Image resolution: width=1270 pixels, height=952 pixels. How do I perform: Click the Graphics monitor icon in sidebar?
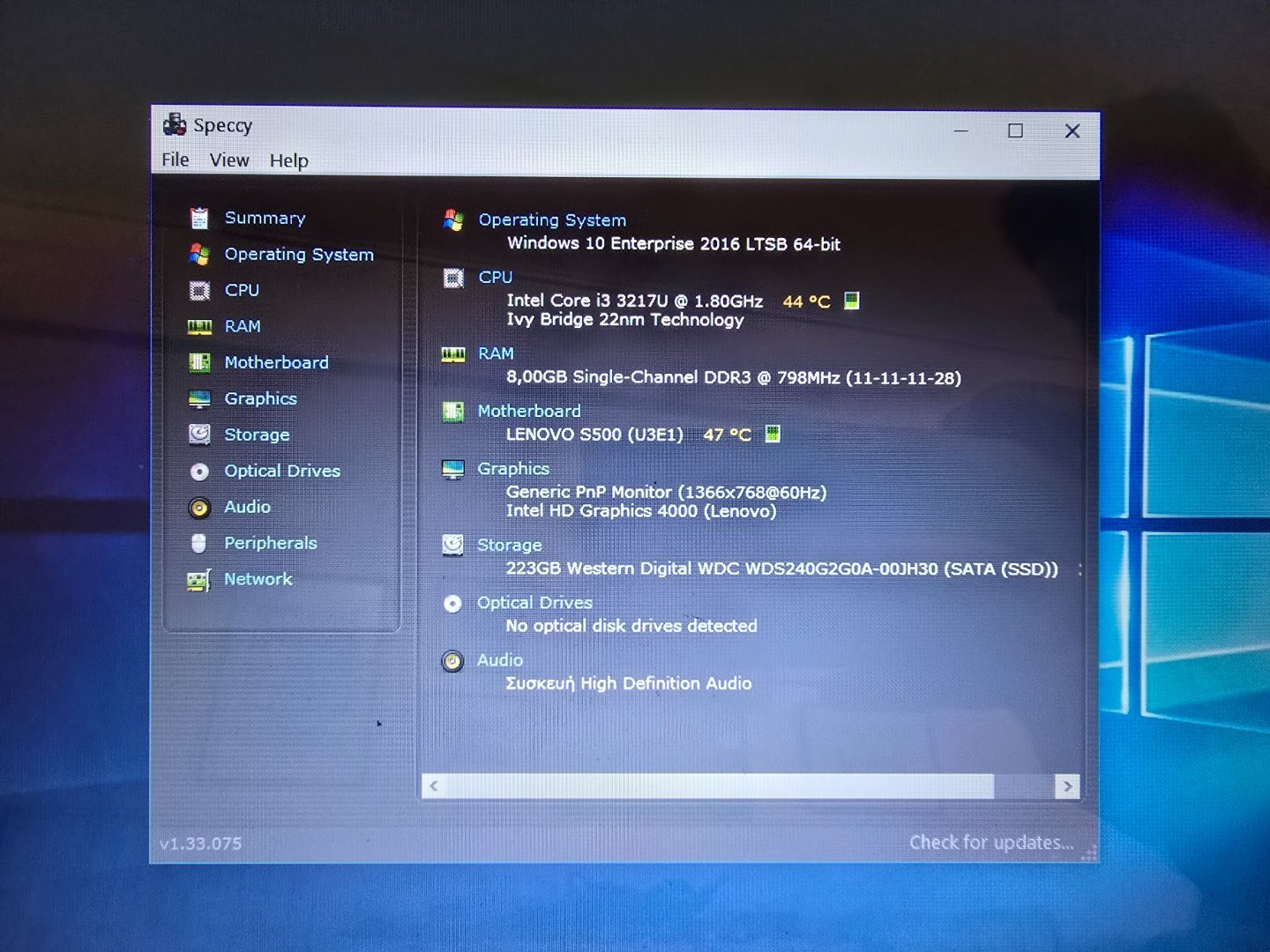(x=199, y=399)
